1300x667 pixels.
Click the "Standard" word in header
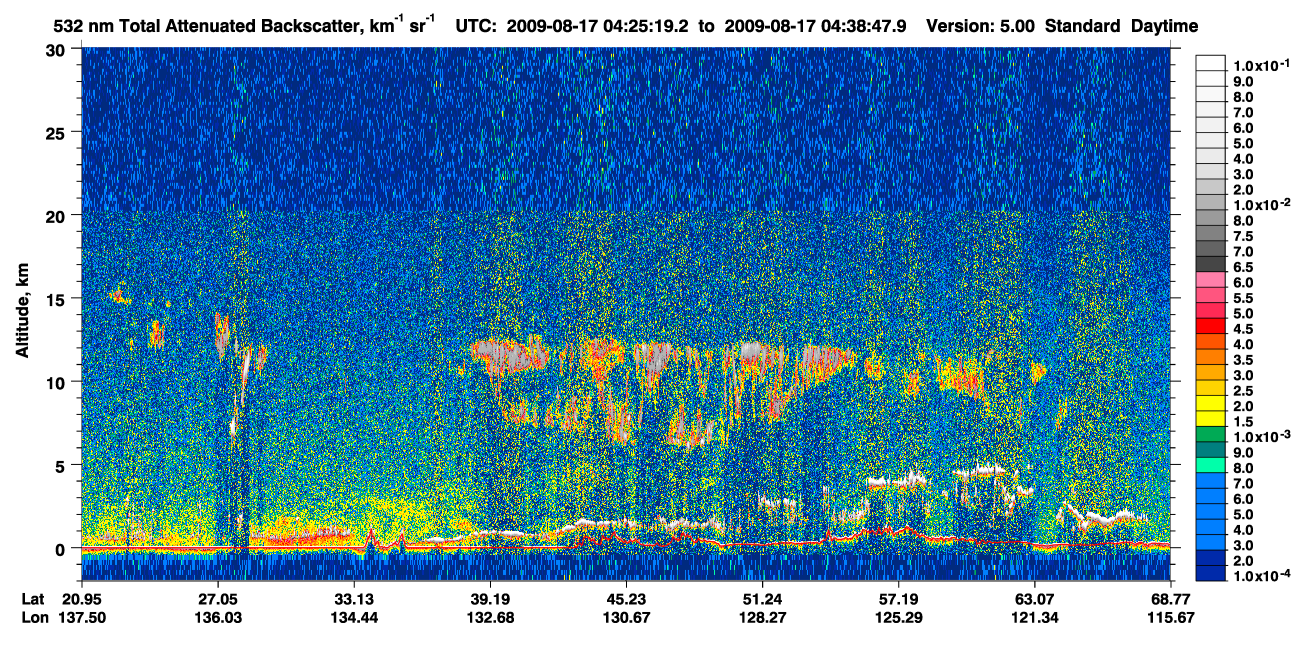(1082, 26)
